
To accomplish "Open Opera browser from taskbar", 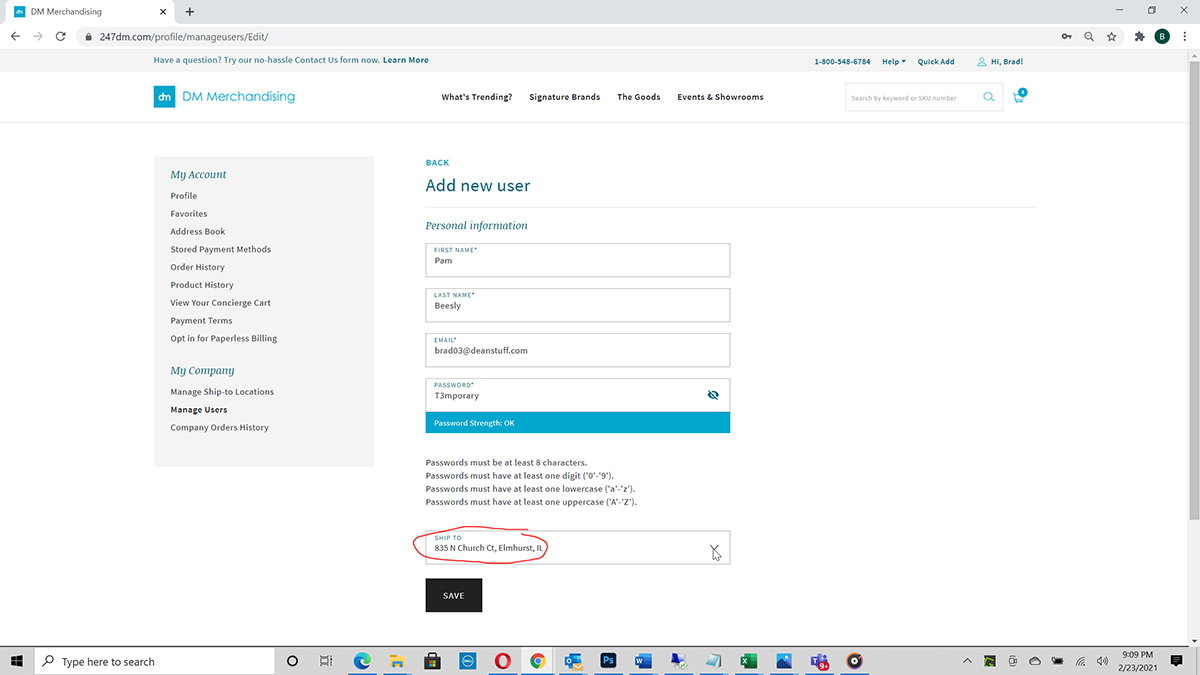I will (x=502, y=661).
